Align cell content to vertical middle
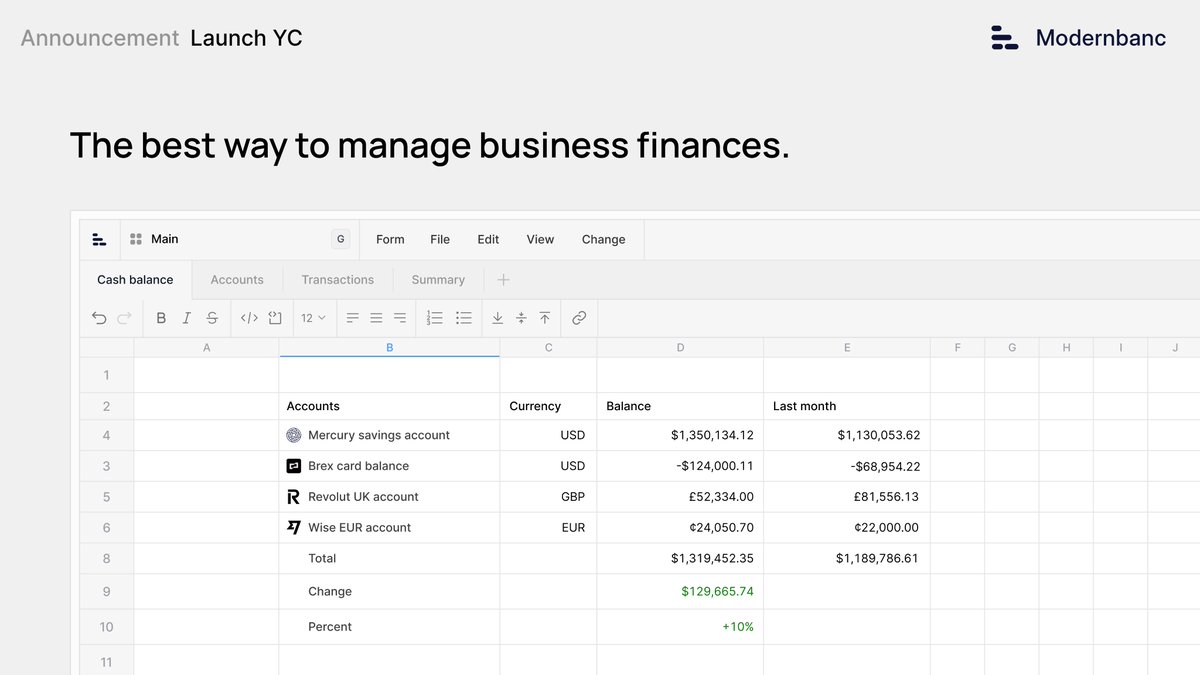1200x675 pixels. coord(521,318)
